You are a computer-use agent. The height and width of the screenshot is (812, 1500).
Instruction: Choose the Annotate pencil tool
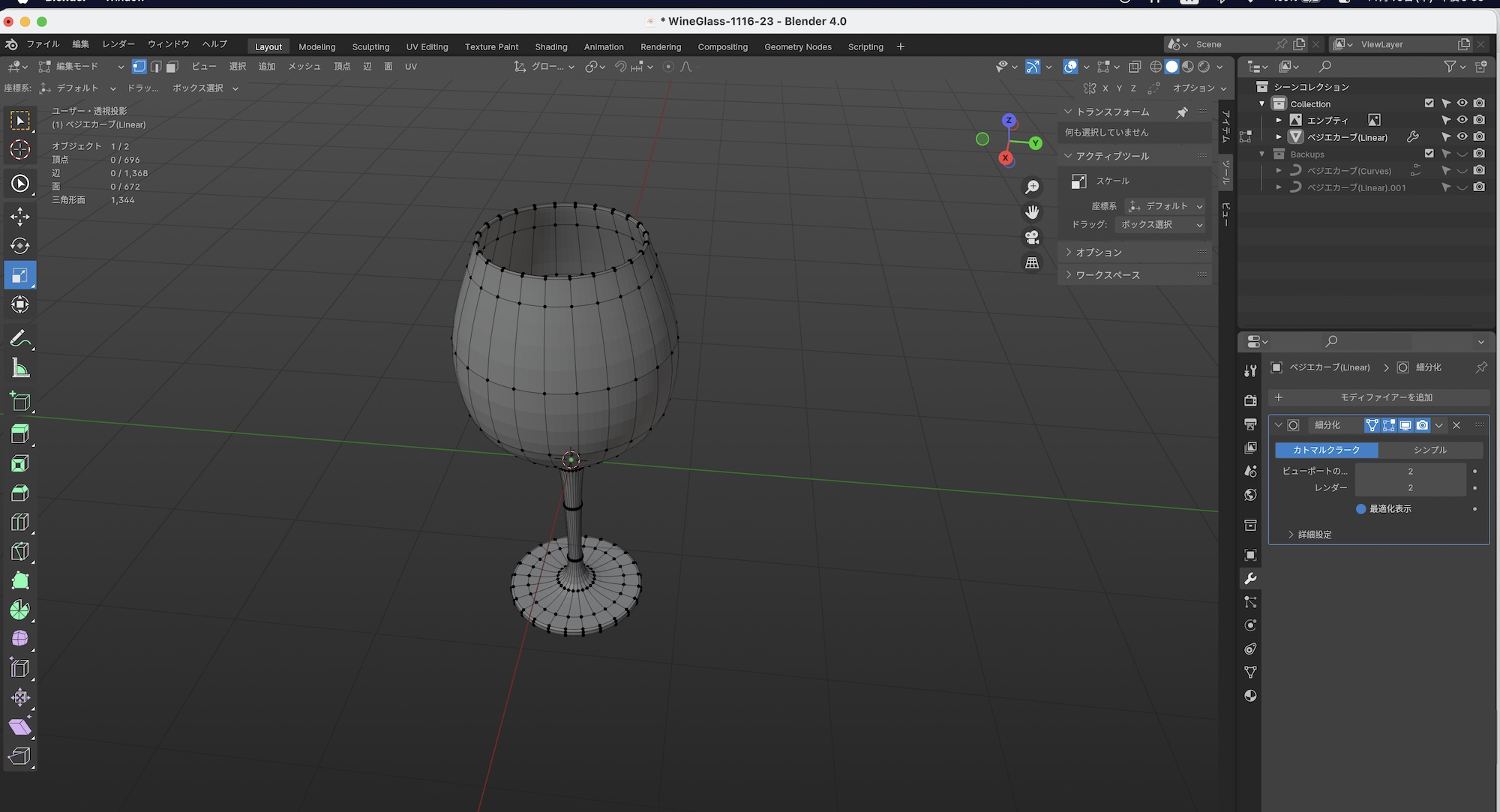20,339
